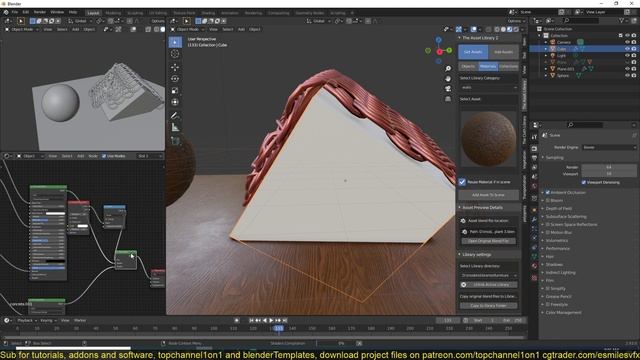This screenshot has height=360, width=640.
Task: Click Open Original Blend File button
Action: [489, 241]
